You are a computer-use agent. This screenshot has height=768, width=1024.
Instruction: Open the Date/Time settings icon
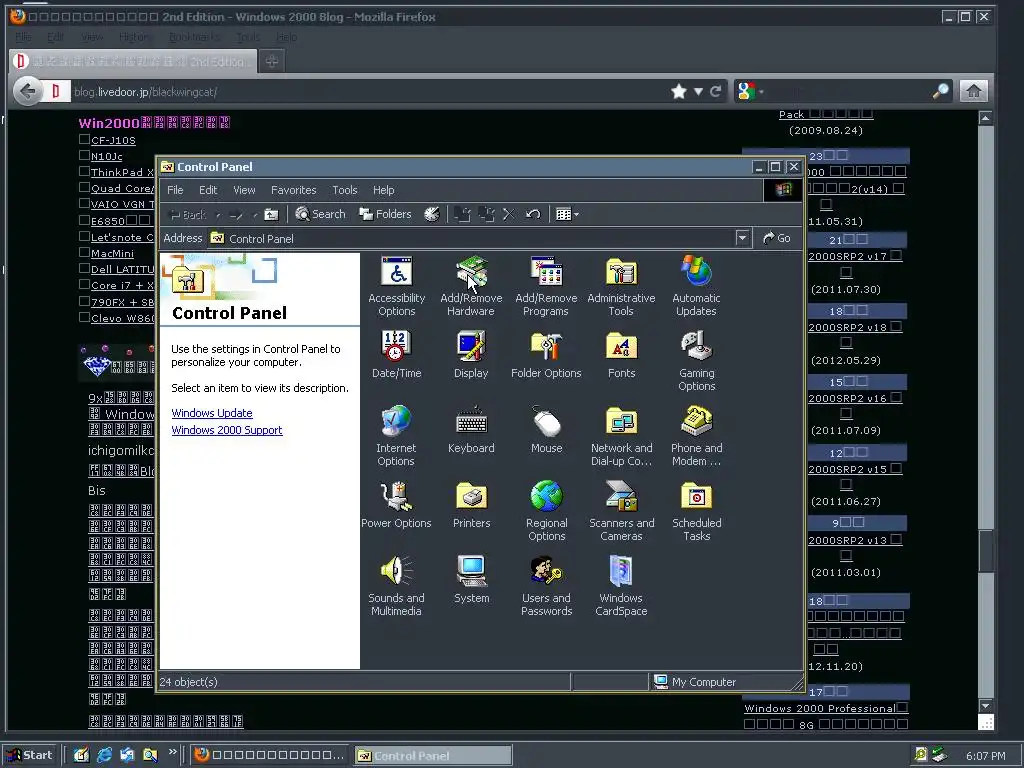pos(396,355)
